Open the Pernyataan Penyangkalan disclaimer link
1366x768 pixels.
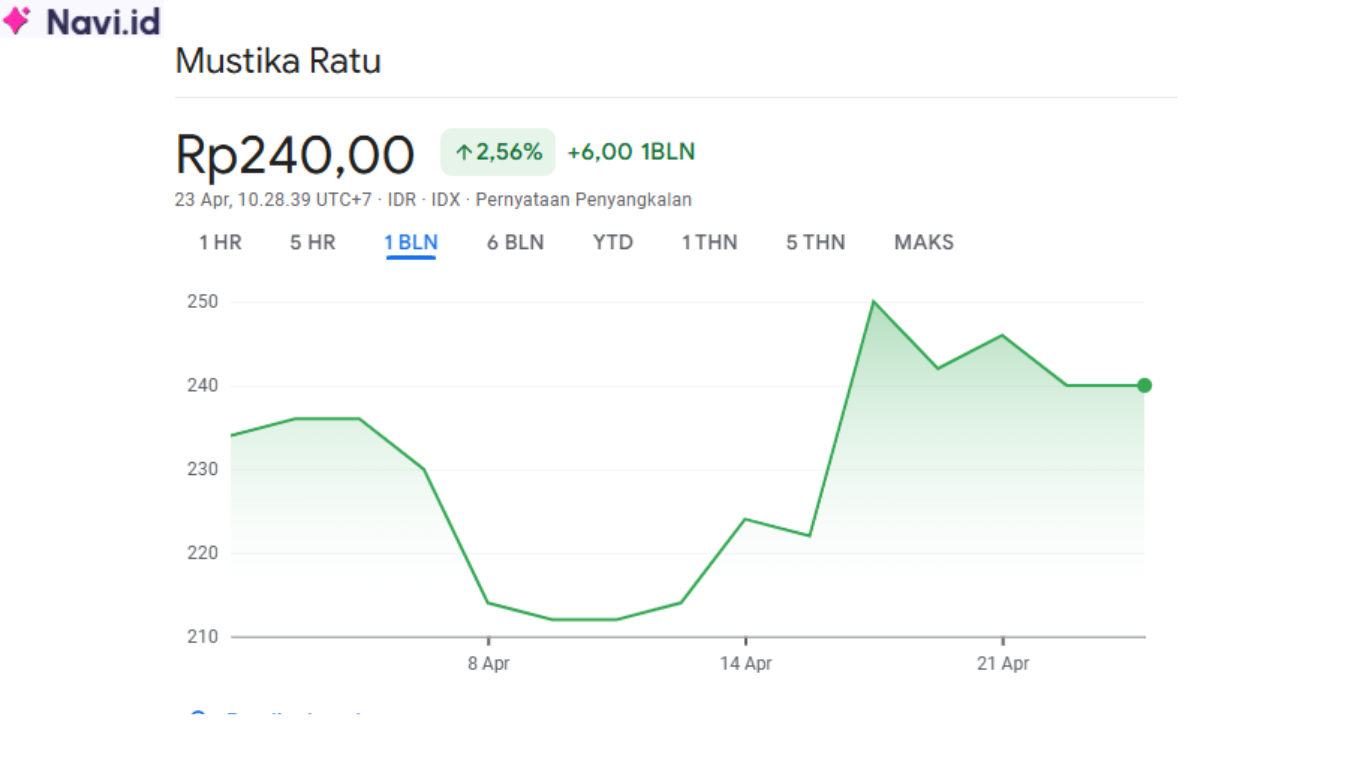click(x=584, y=200)
